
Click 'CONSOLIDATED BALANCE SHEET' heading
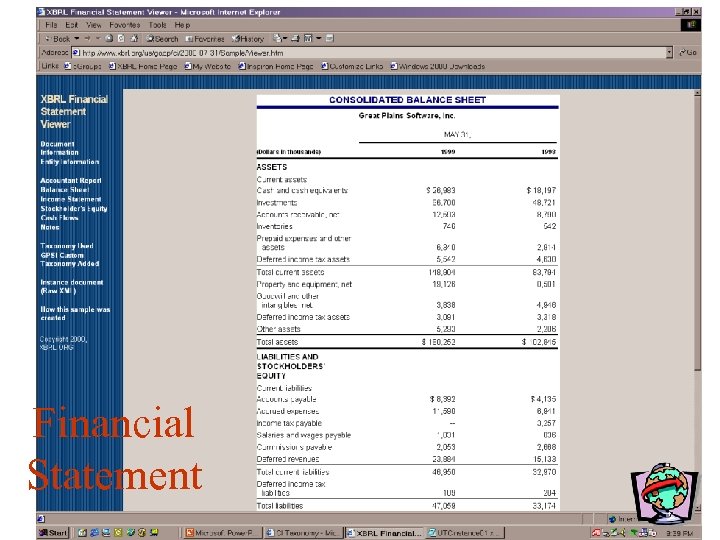point(407,100)
